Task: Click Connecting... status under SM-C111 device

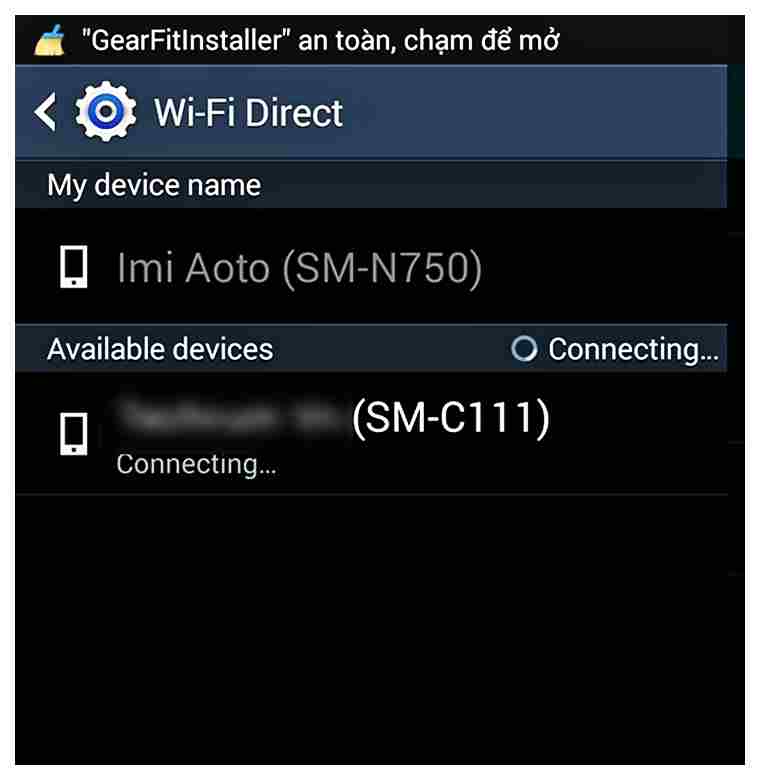Action: point(196,465)
